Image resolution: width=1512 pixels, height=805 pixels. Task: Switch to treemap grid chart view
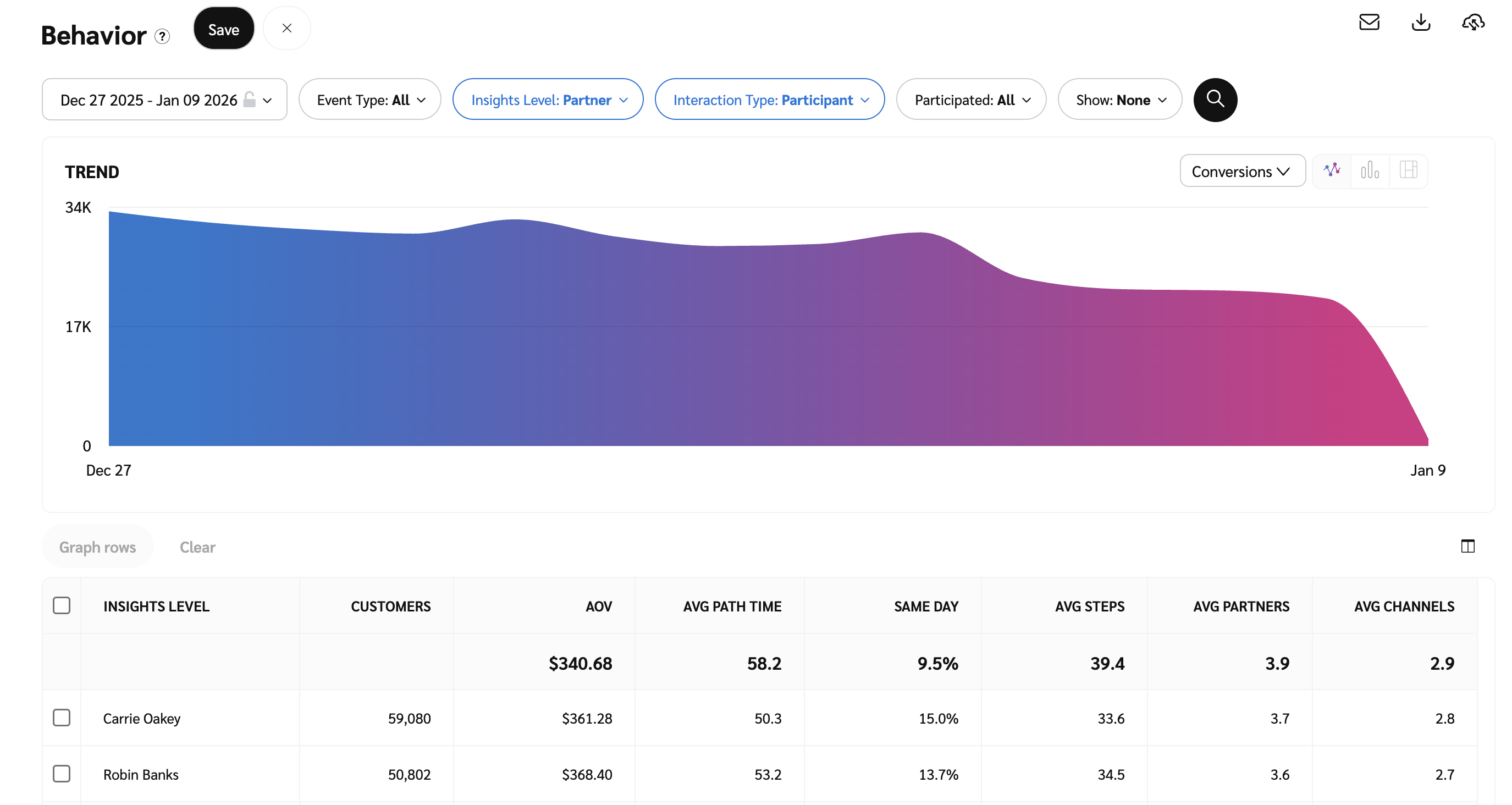pos(1408,171)
